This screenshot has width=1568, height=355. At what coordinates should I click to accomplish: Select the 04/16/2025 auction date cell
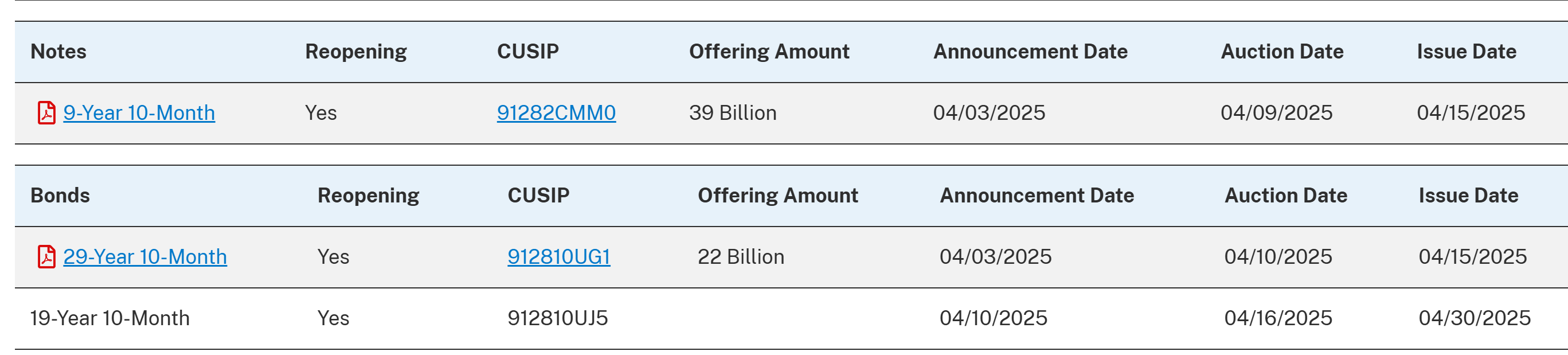coord(1278,318)
